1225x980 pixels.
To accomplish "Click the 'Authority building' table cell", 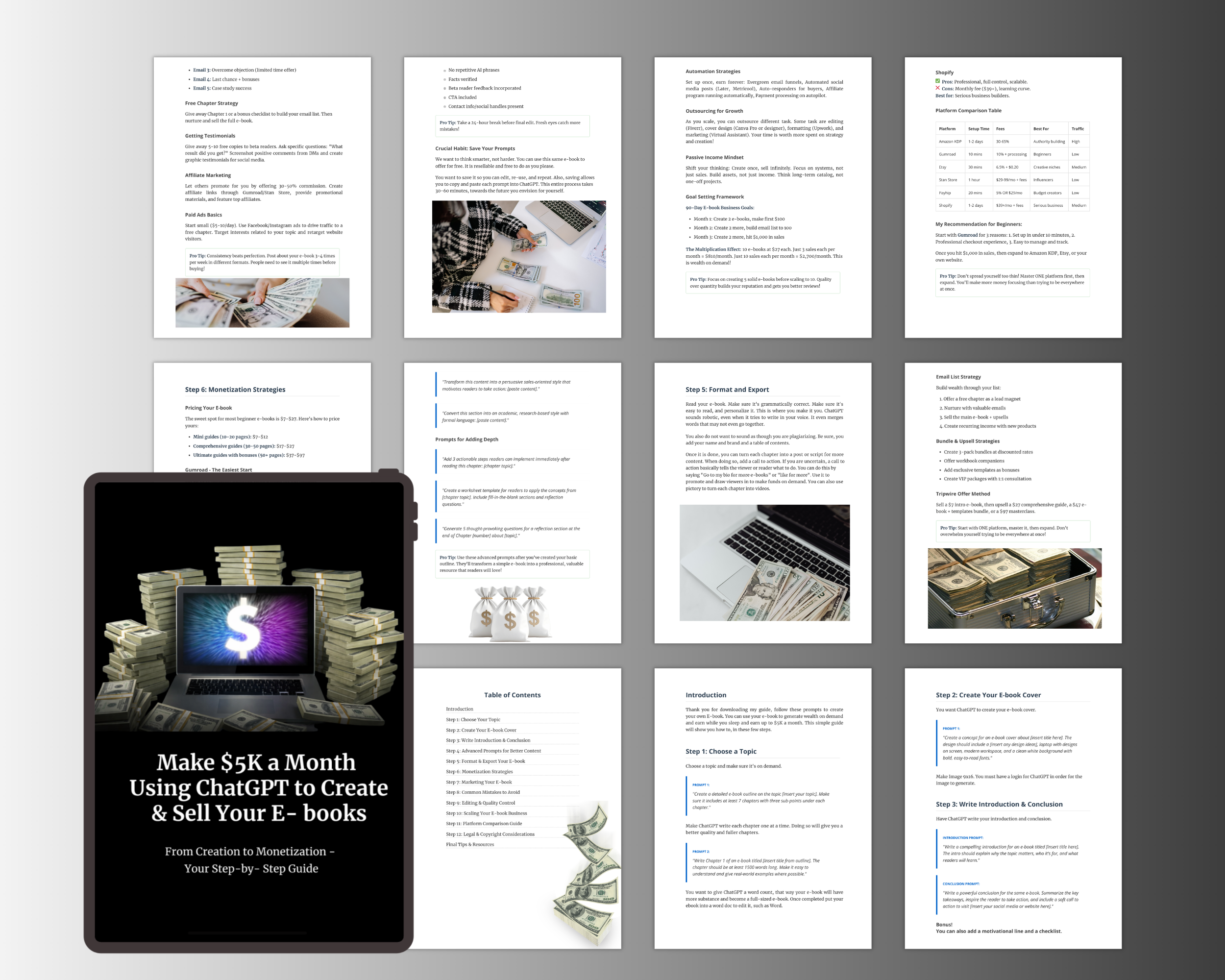I will [x=1049, y=142].
